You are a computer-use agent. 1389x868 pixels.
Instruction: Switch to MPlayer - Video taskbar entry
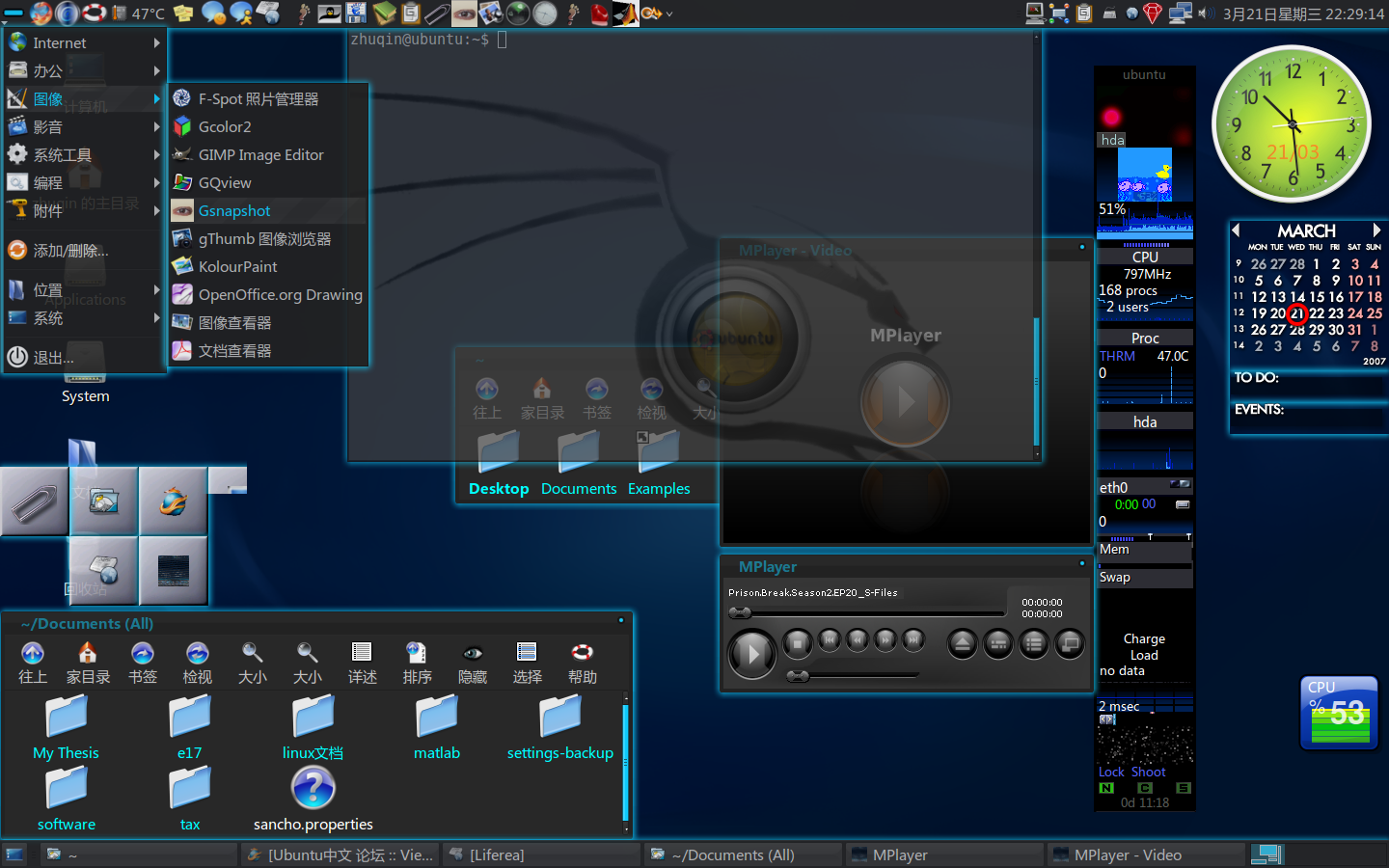1147,854
